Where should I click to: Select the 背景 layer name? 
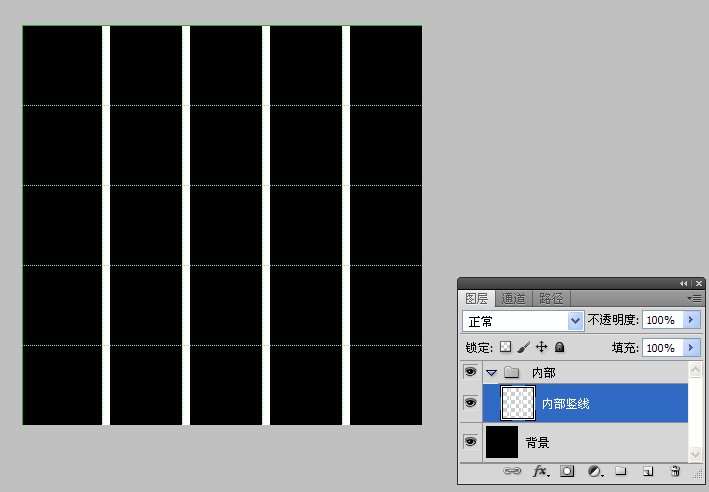tap(537, 442)
